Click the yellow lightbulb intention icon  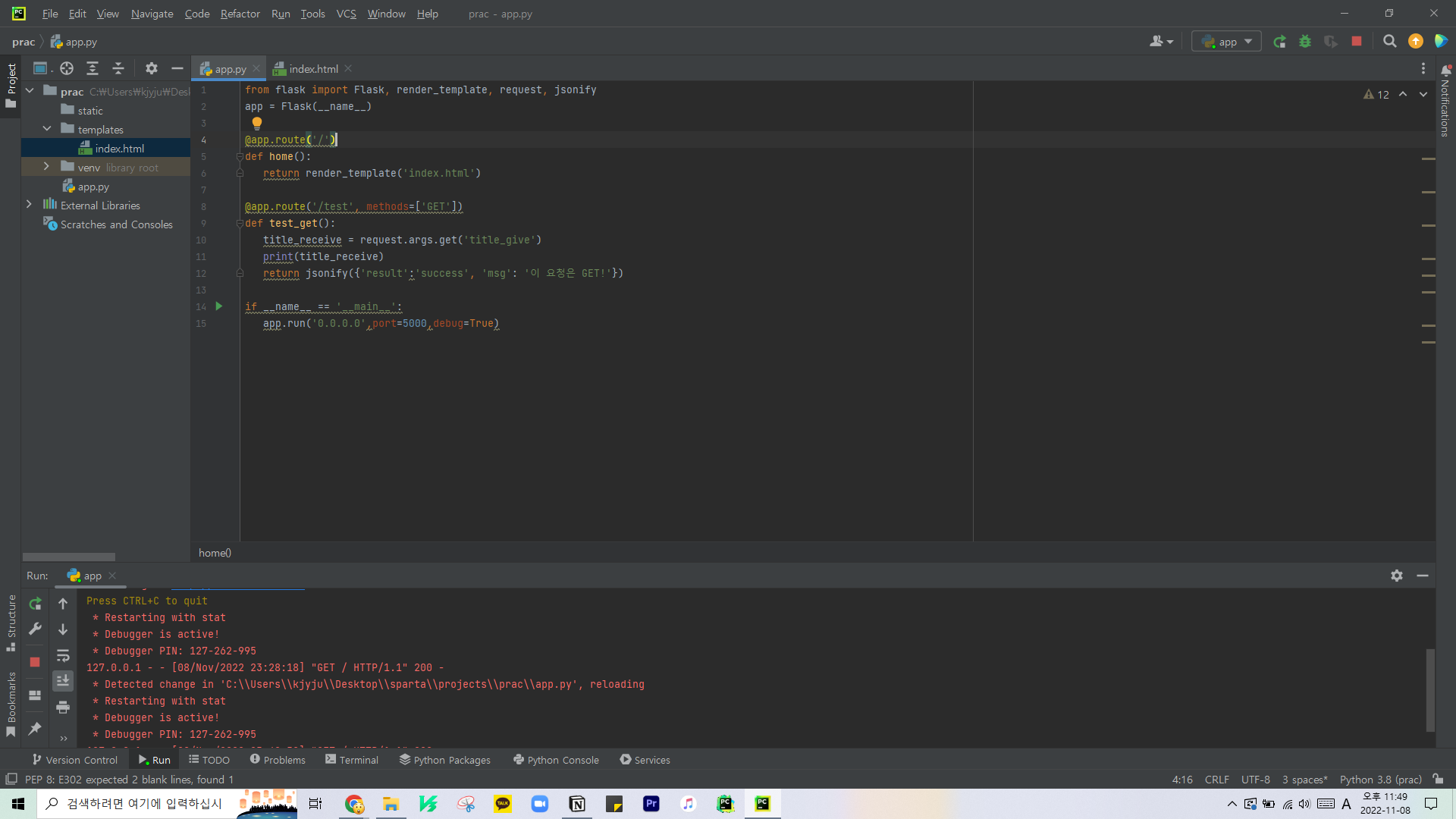click(257, 123)
